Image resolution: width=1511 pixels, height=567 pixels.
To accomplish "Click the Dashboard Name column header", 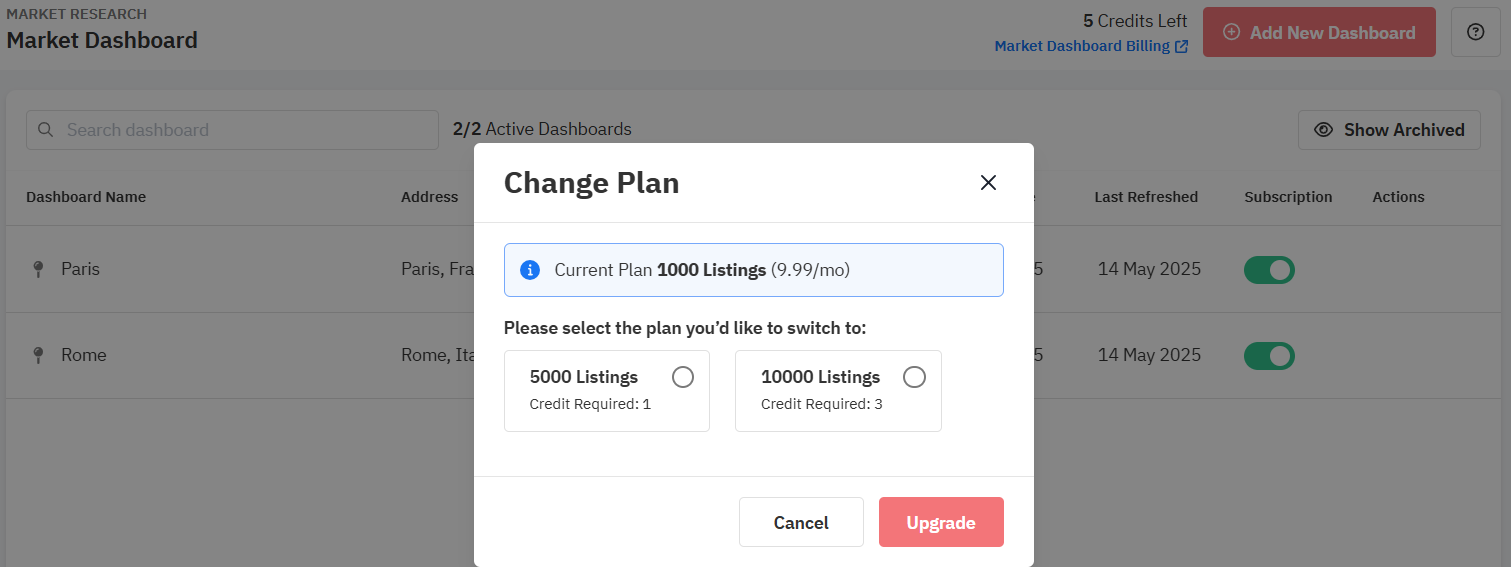I will click(86, 197).
